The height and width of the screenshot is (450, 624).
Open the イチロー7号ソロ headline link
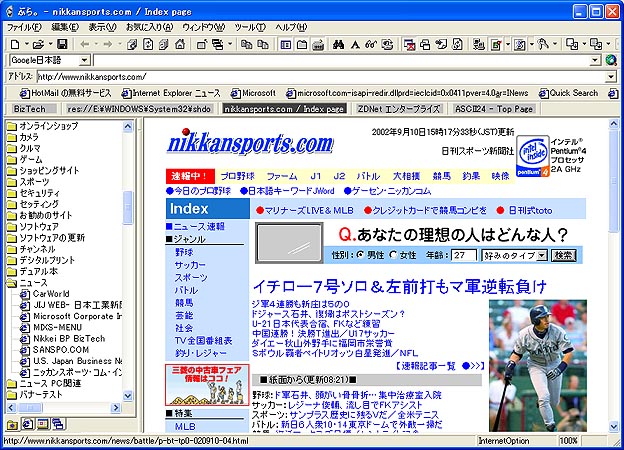pos(400,286)
